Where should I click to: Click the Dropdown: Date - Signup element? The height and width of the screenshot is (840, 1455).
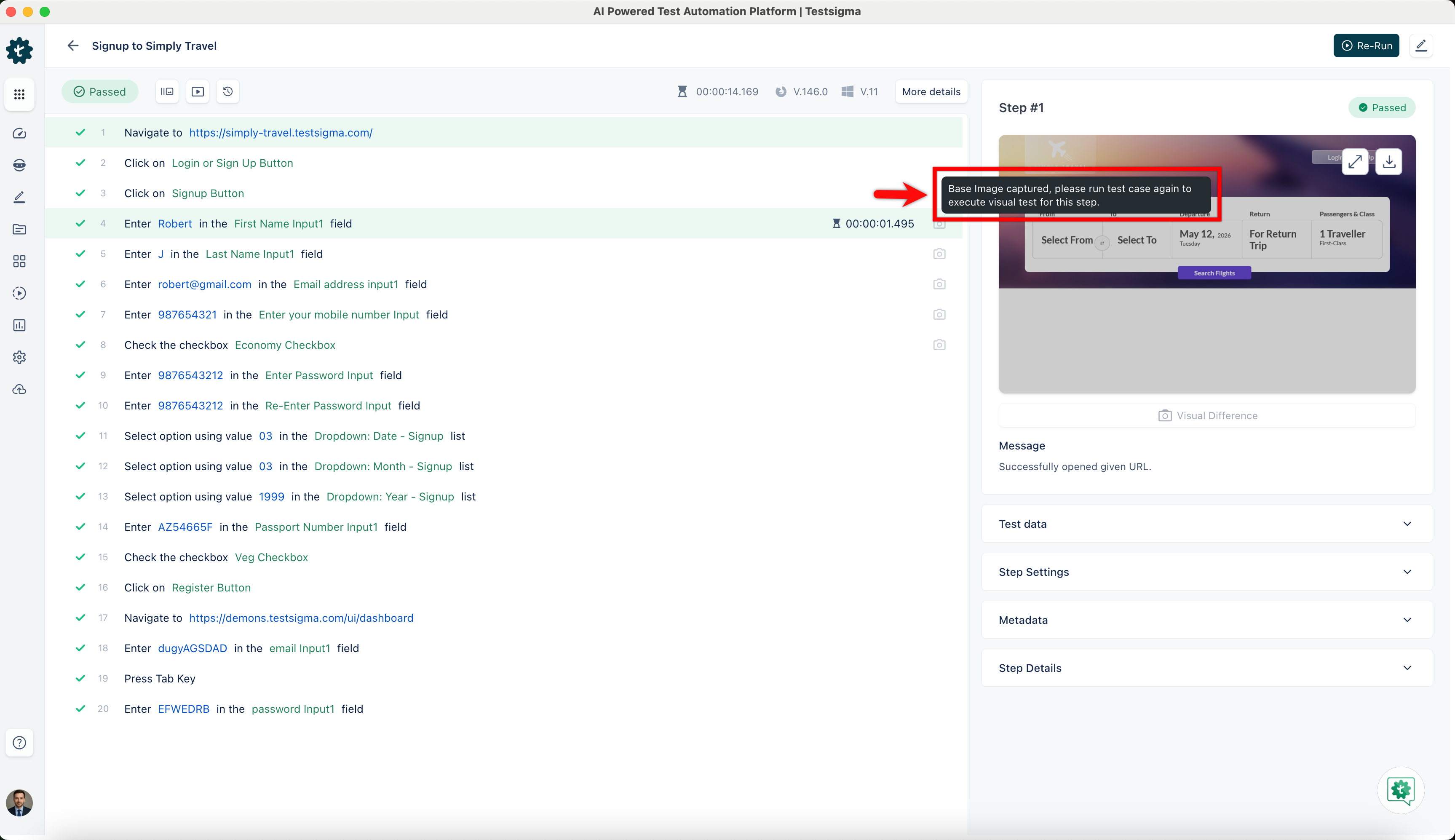coord(379,436)
